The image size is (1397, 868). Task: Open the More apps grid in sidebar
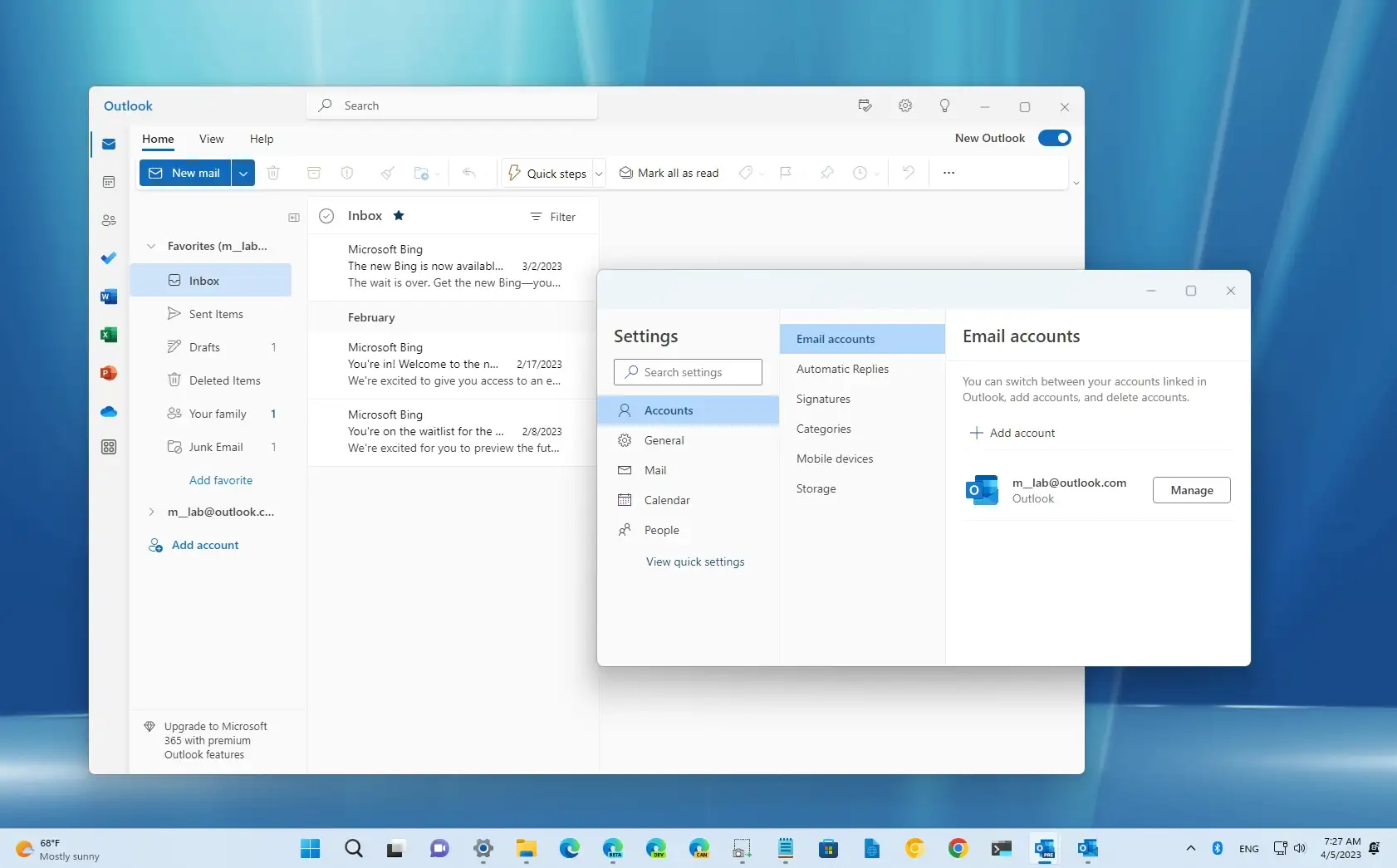click(109, 447)
